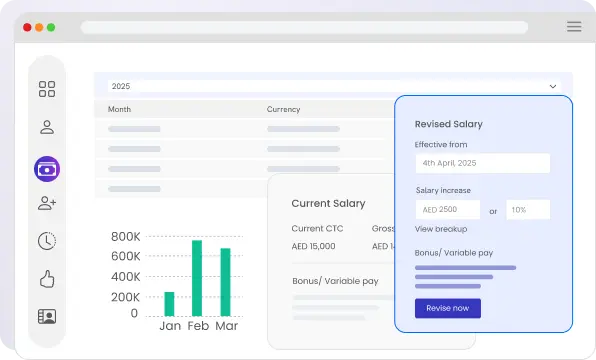The image size is (596, 360).
Task: Open the dashboard grid icon in sidebar
Action: click(x=47, y=89)
